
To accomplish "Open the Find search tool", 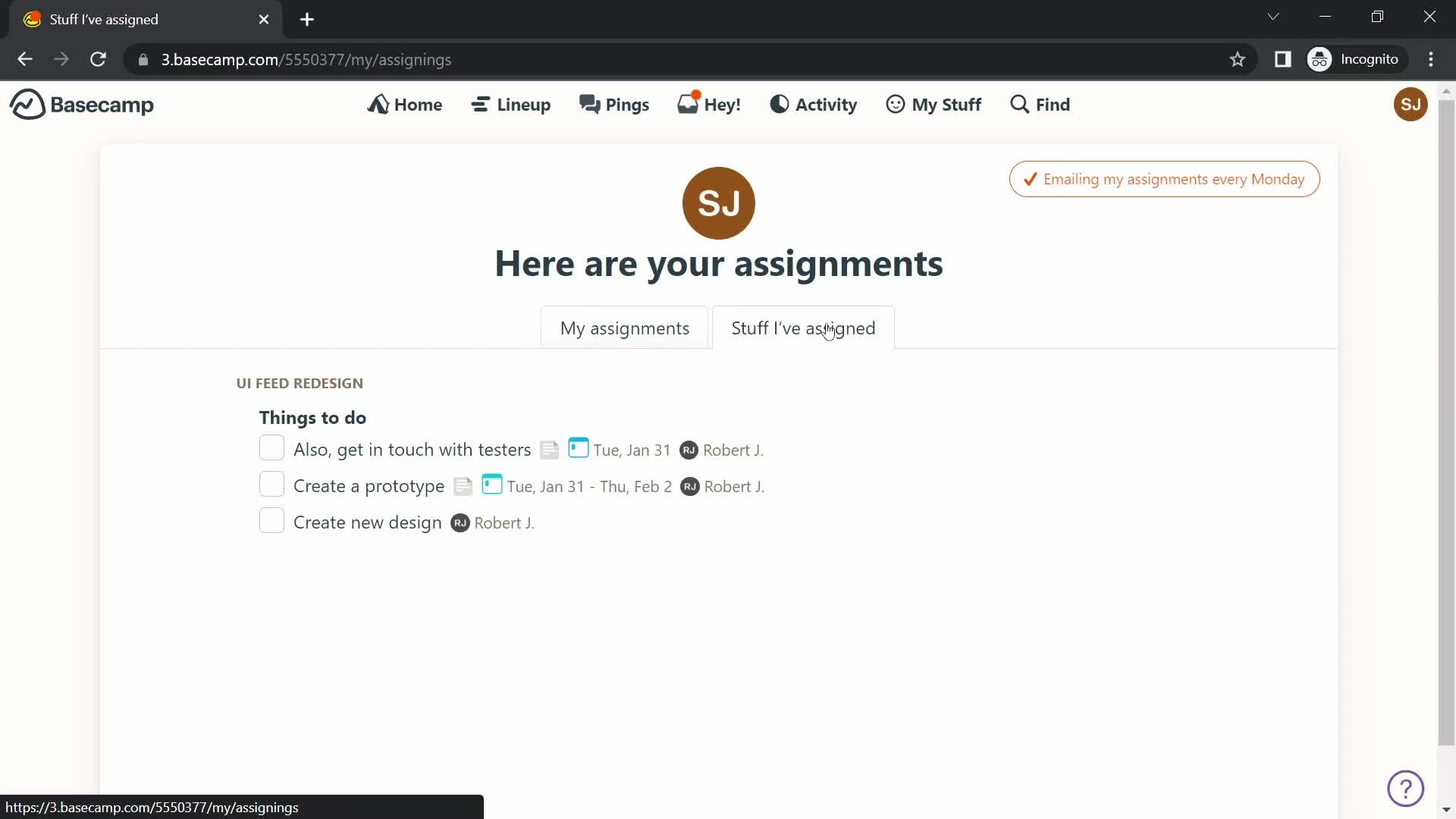I will click(x=1040, y=104).
